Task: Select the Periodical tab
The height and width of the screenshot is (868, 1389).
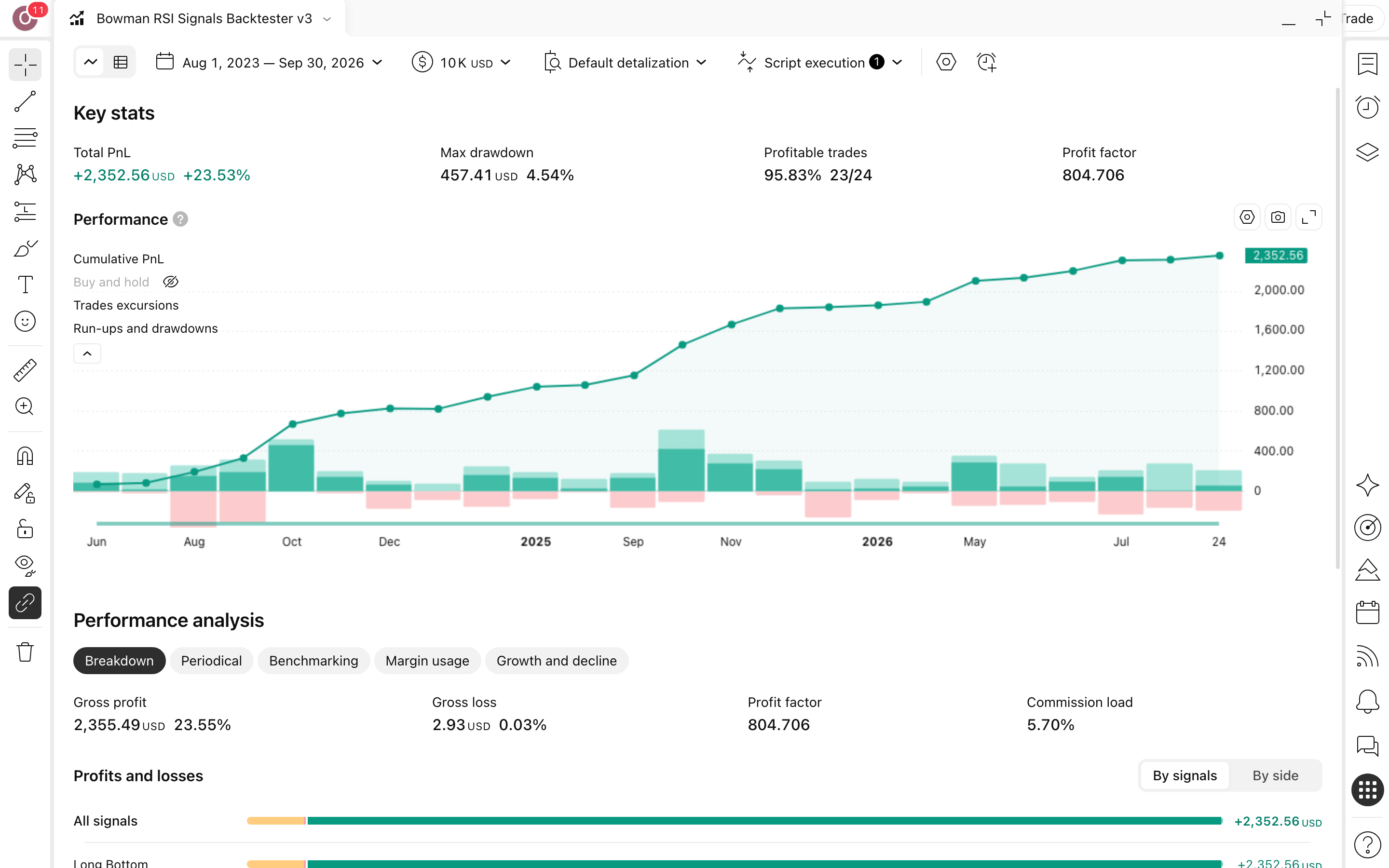Action: [211, 661]
